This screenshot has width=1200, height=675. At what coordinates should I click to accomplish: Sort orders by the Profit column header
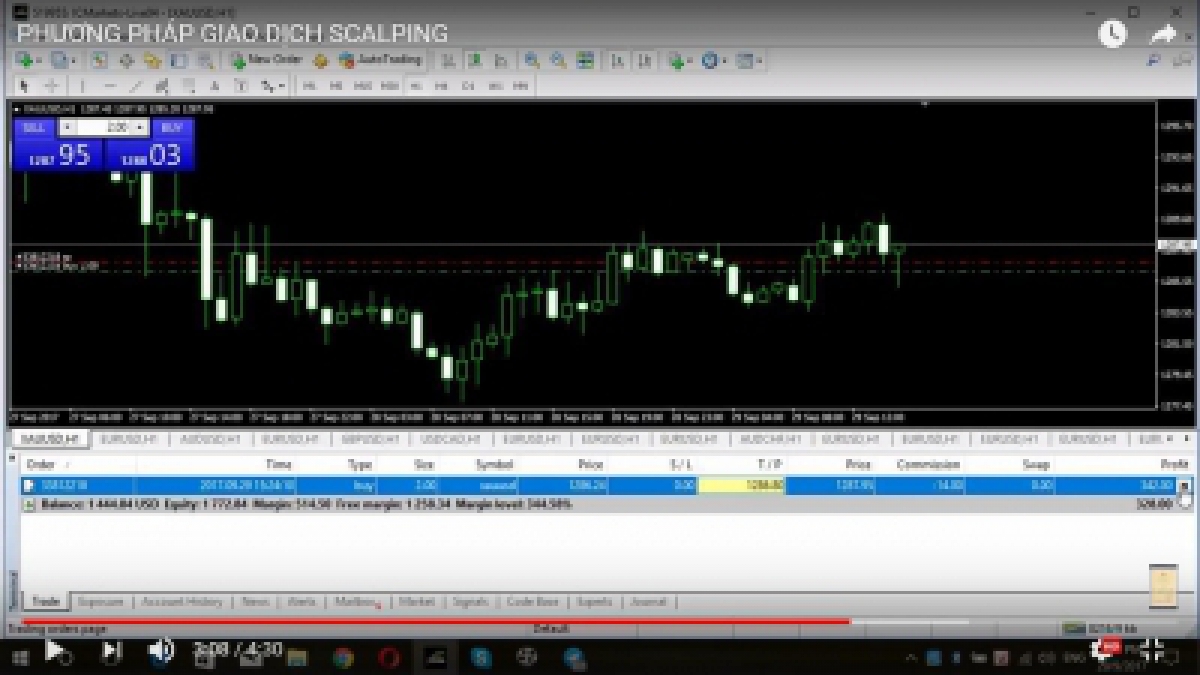[1174, 464]
